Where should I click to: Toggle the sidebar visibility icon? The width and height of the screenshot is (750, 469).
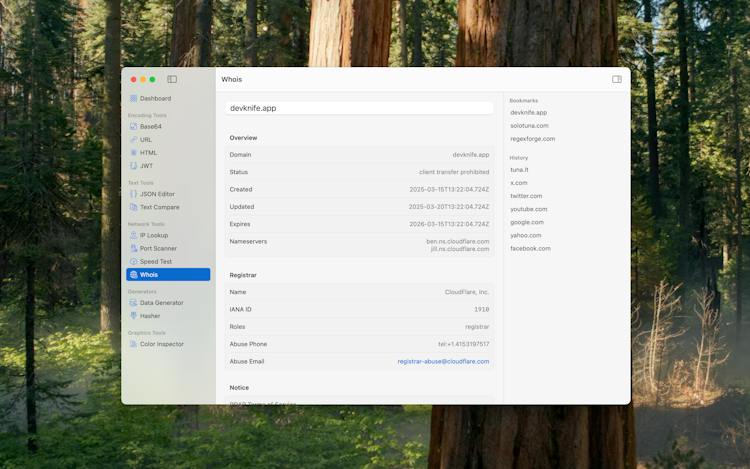(172, 79)
